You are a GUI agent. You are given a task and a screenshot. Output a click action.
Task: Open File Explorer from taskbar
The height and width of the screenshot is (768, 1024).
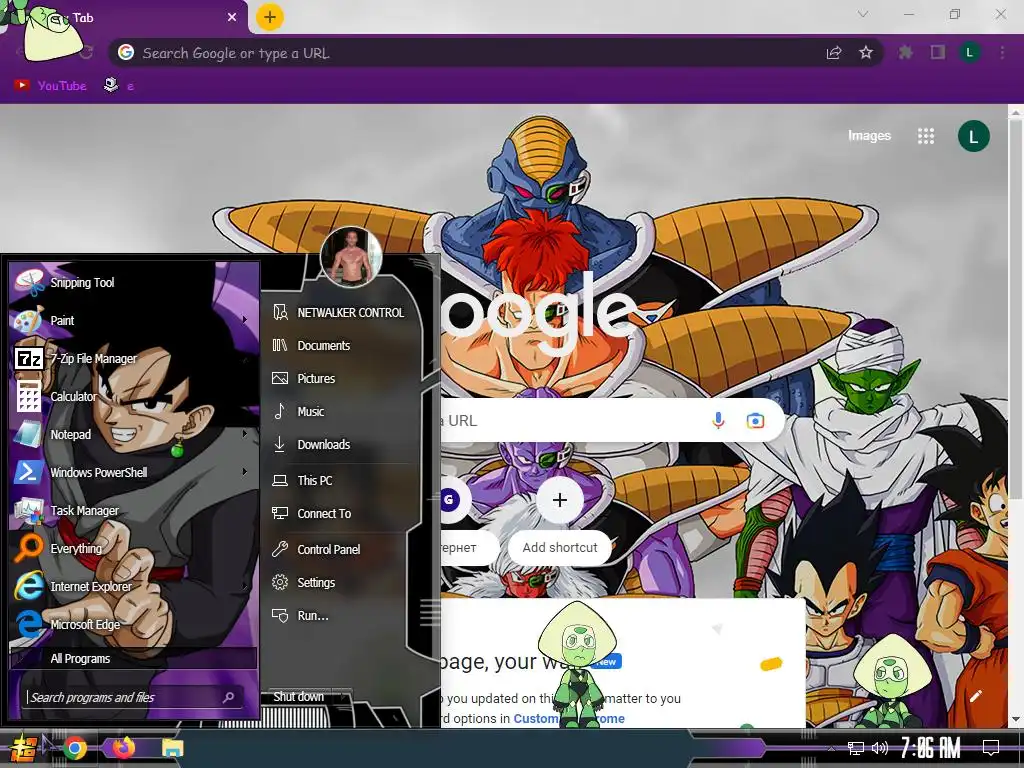[173, 748]
